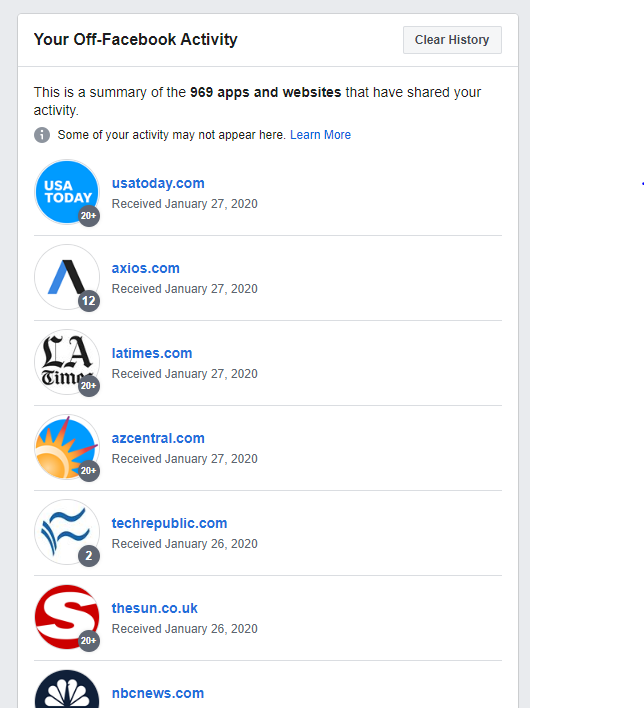Screen dimensions: 644x708
Task: Select 'Received January 26, 2020' under techrepublic.com
Action: [x=185, y=543]
